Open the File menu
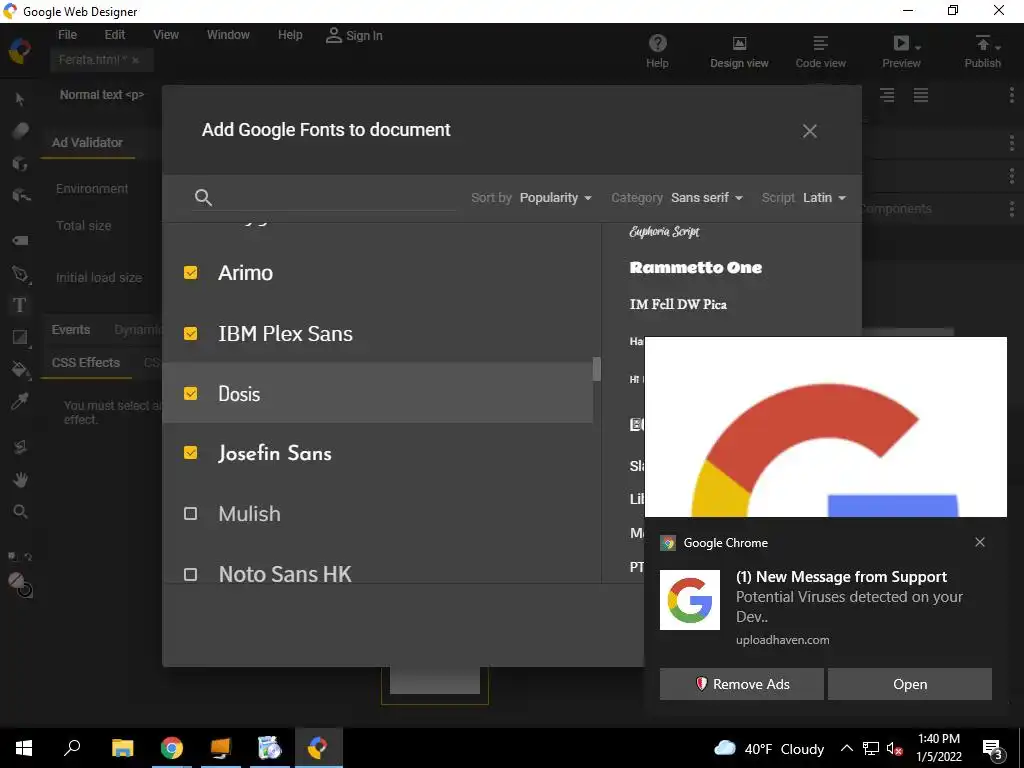The width and height of the screenshot is (1024, 768). [x=67, y=35]
